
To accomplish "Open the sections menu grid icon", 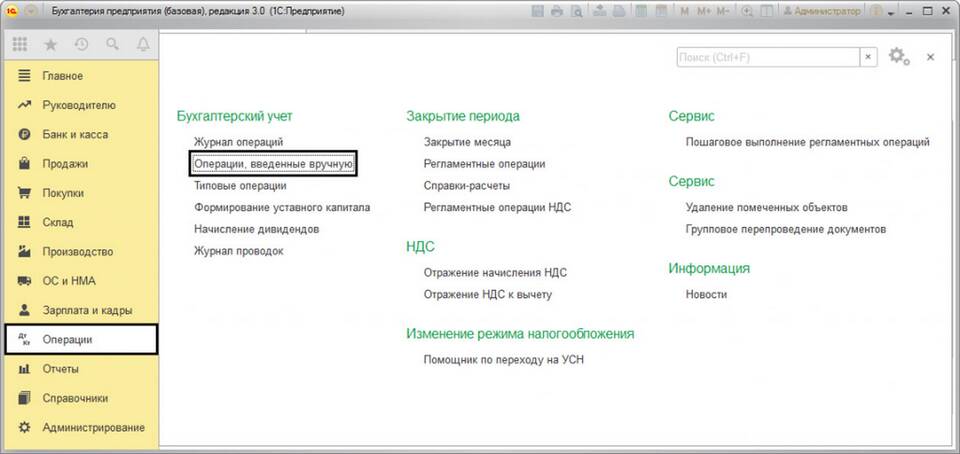I will click(20, 44).
